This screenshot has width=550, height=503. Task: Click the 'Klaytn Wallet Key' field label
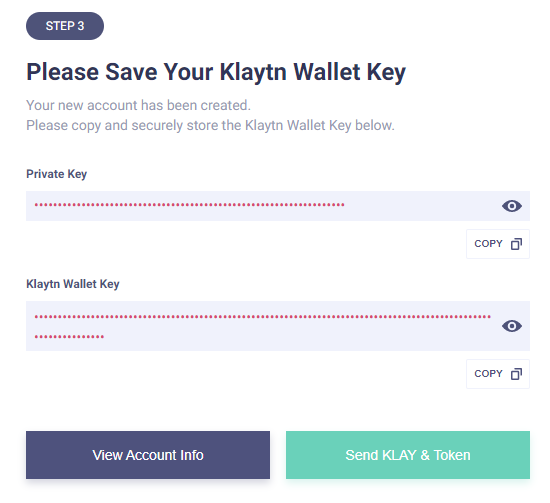pos(73,284)
